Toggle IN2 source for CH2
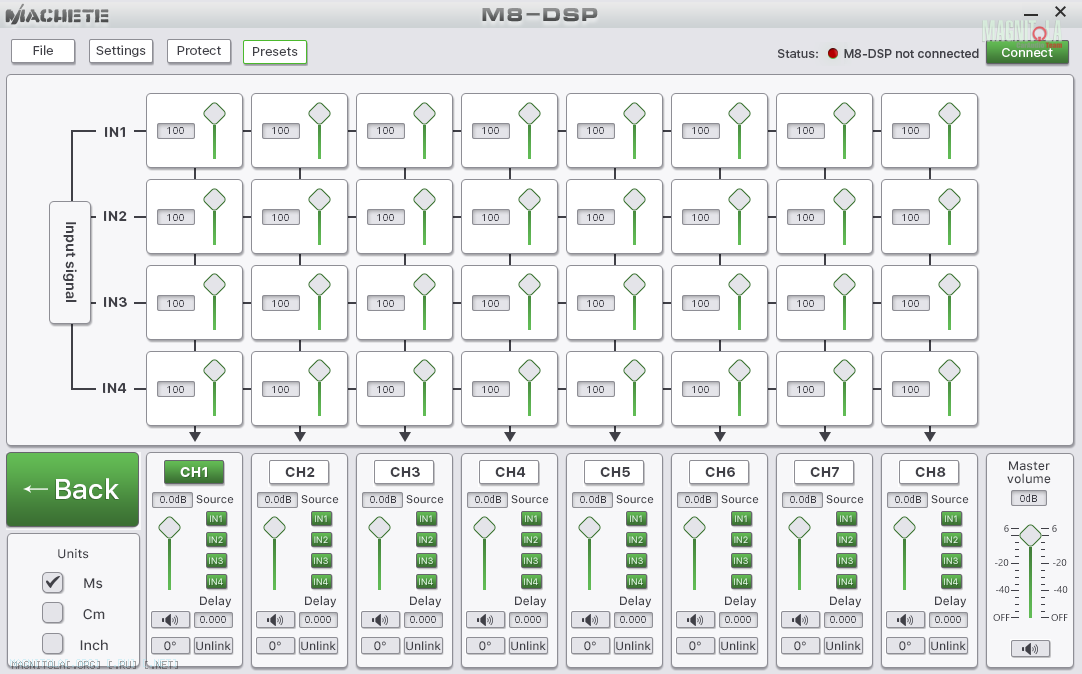The height and width of the screenshot is (674, 1082). [321, 539]
